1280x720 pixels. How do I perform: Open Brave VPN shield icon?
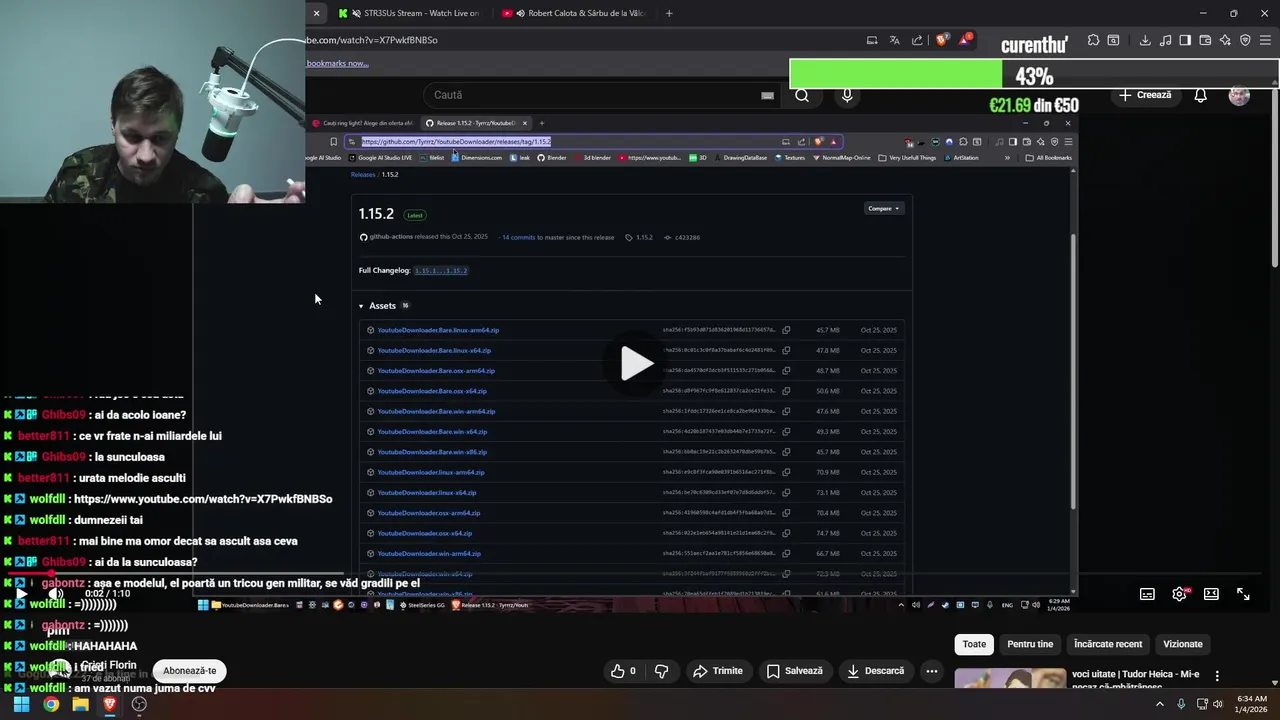[1245, 40]
